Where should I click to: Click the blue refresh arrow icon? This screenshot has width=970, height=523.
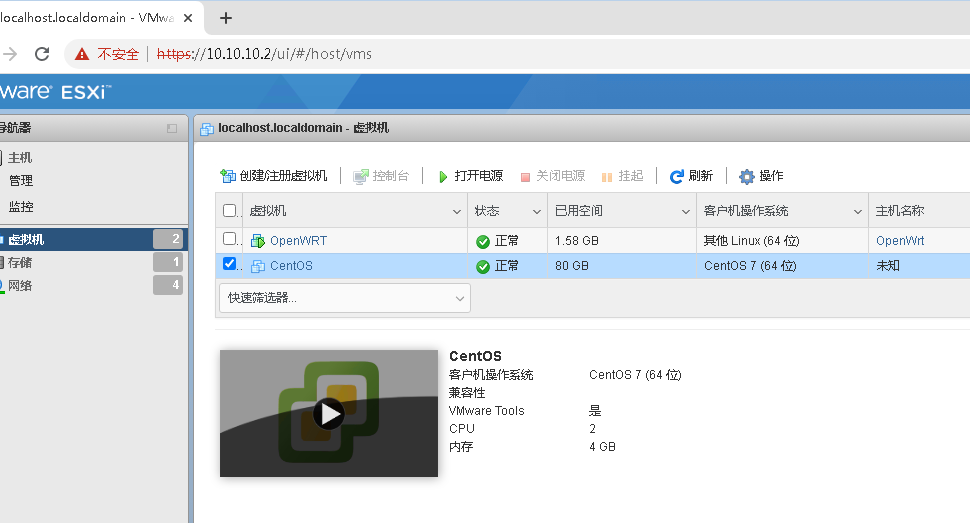click(677, 176)
